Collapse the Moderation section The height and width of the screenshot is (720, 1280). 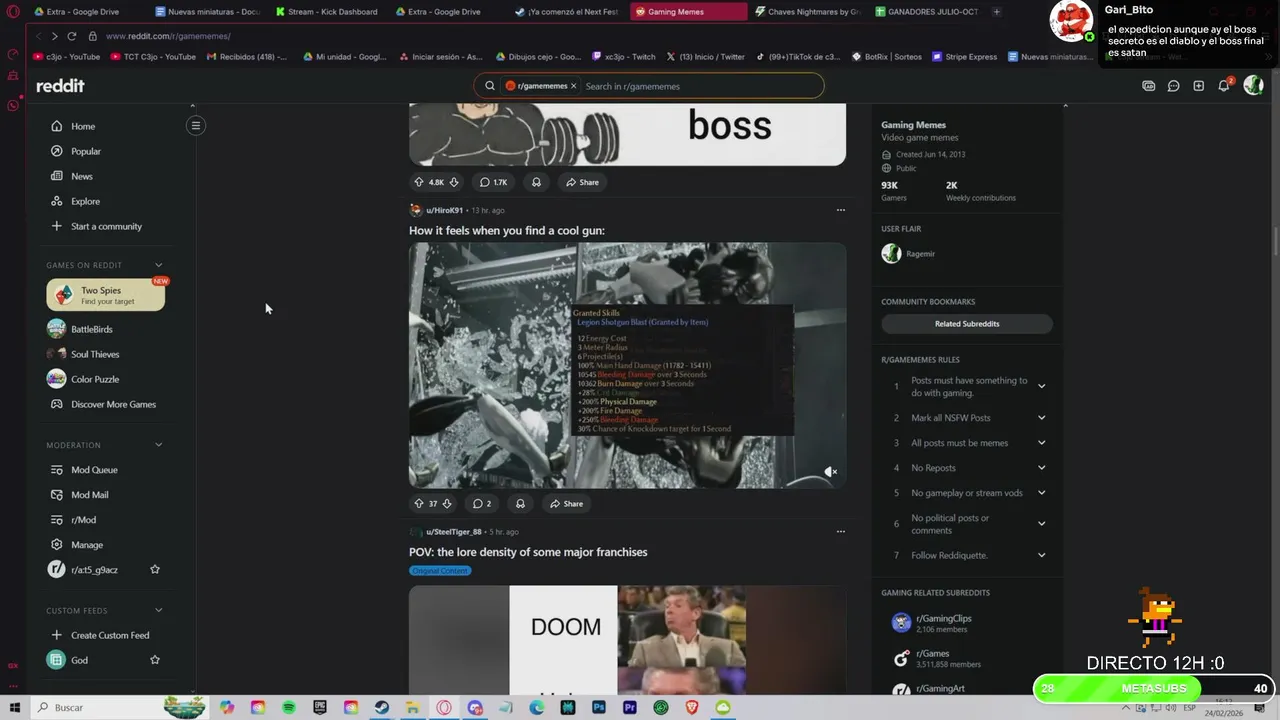pos(158,445)
